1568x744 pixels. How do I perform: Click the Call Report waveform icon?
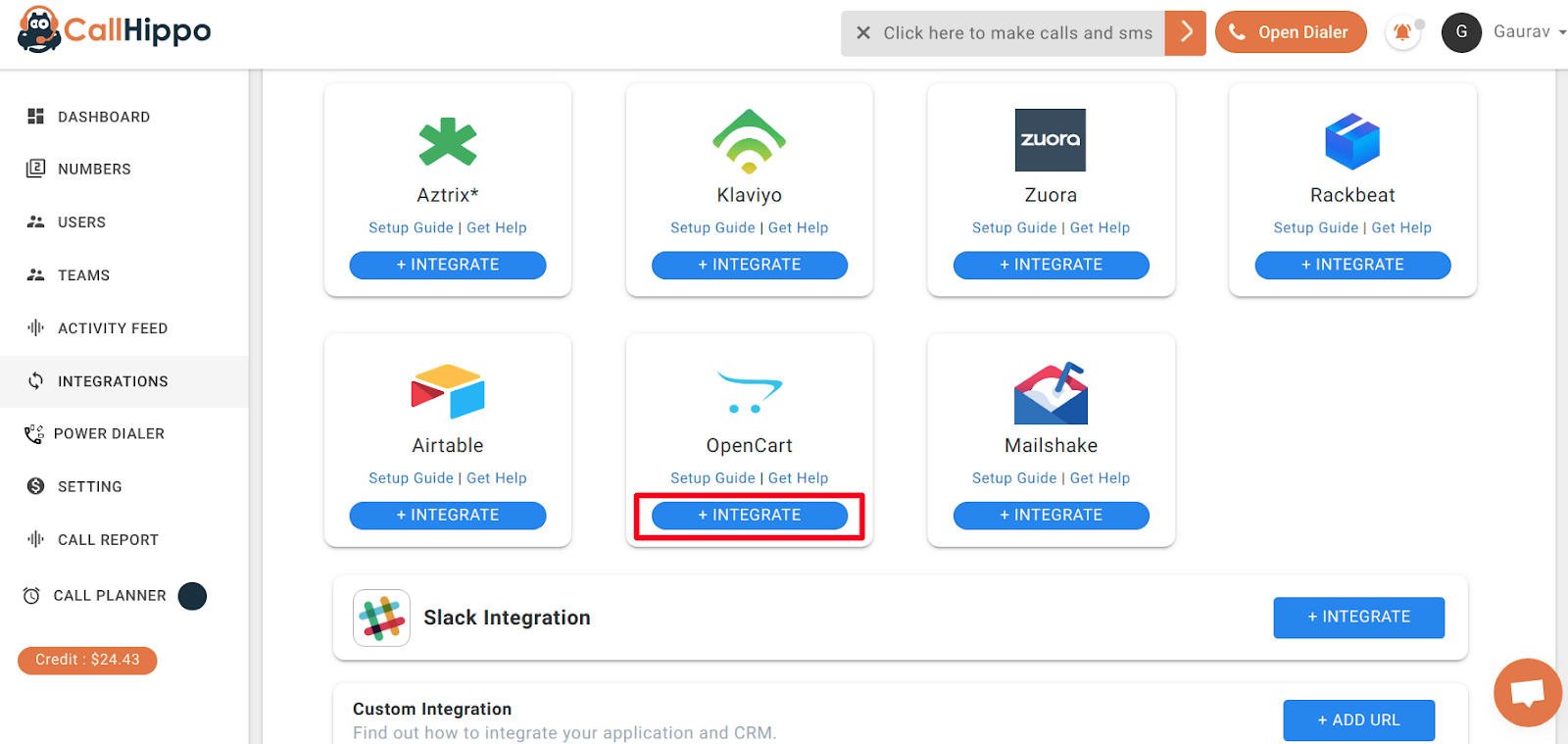(36, 539)
